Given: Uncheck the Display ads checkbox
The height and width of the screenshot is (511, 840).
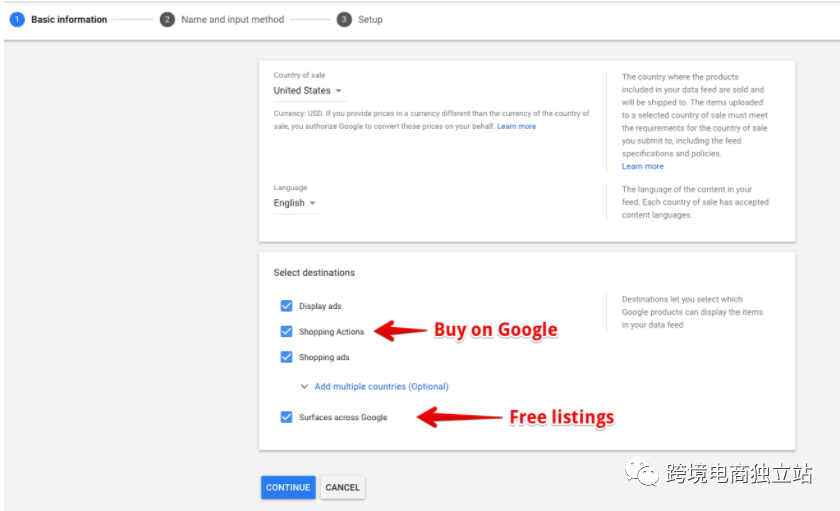Looking at the screenshot, I should click(x=287, y=306).
